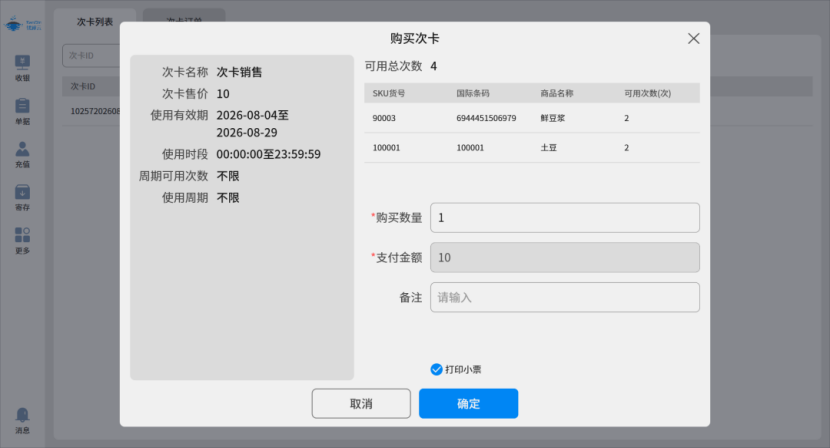
Task: Toggle the 打印小票 checkbox
Action: [x=436, y=370]
